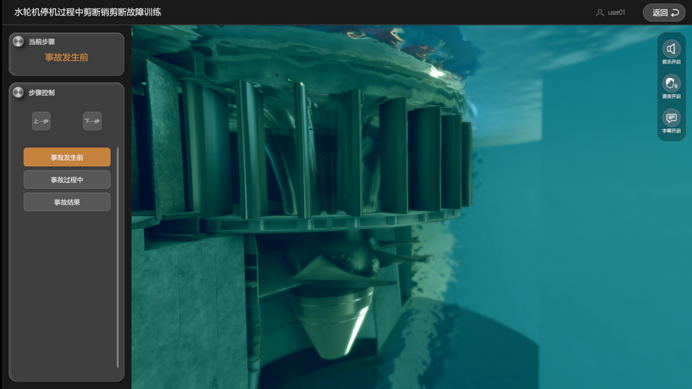Image resolution: width=692 pixels, height=389 pixels.
Task: Click the user profile icon
Action: point(599,13)
